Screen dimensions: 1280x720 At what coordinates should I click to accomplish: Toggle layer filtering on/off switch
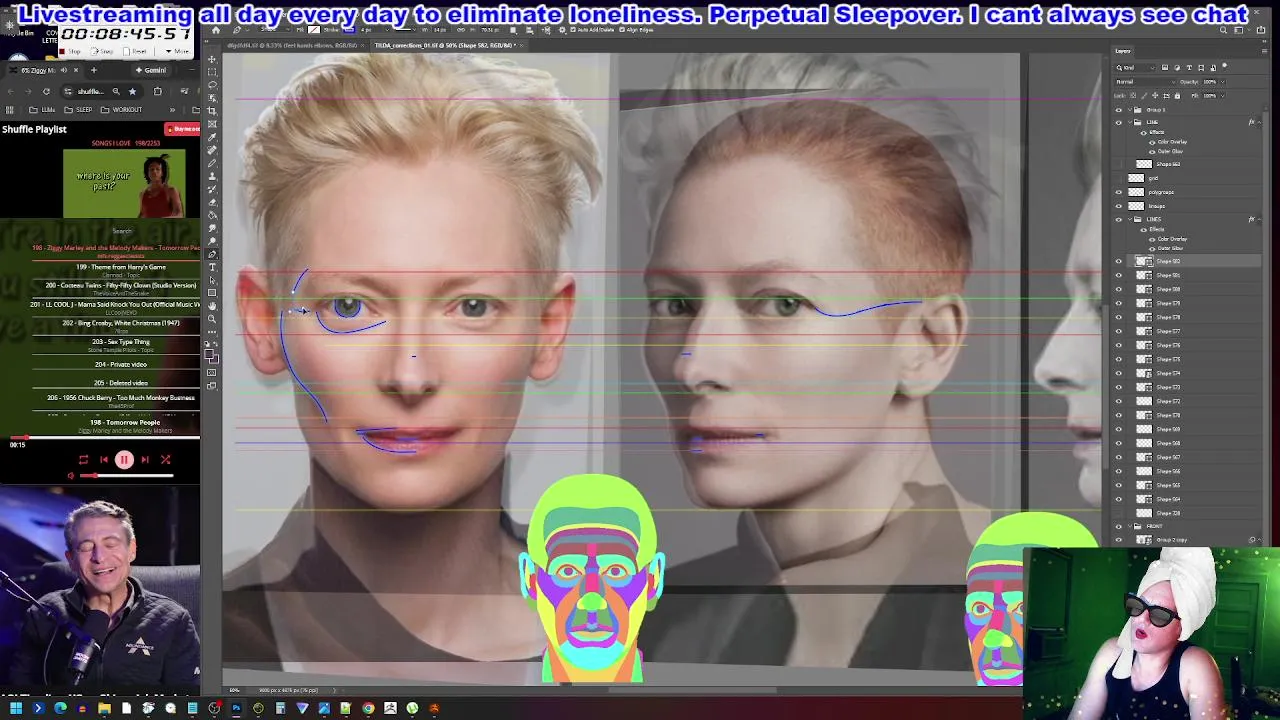(x=1224, y=66)
